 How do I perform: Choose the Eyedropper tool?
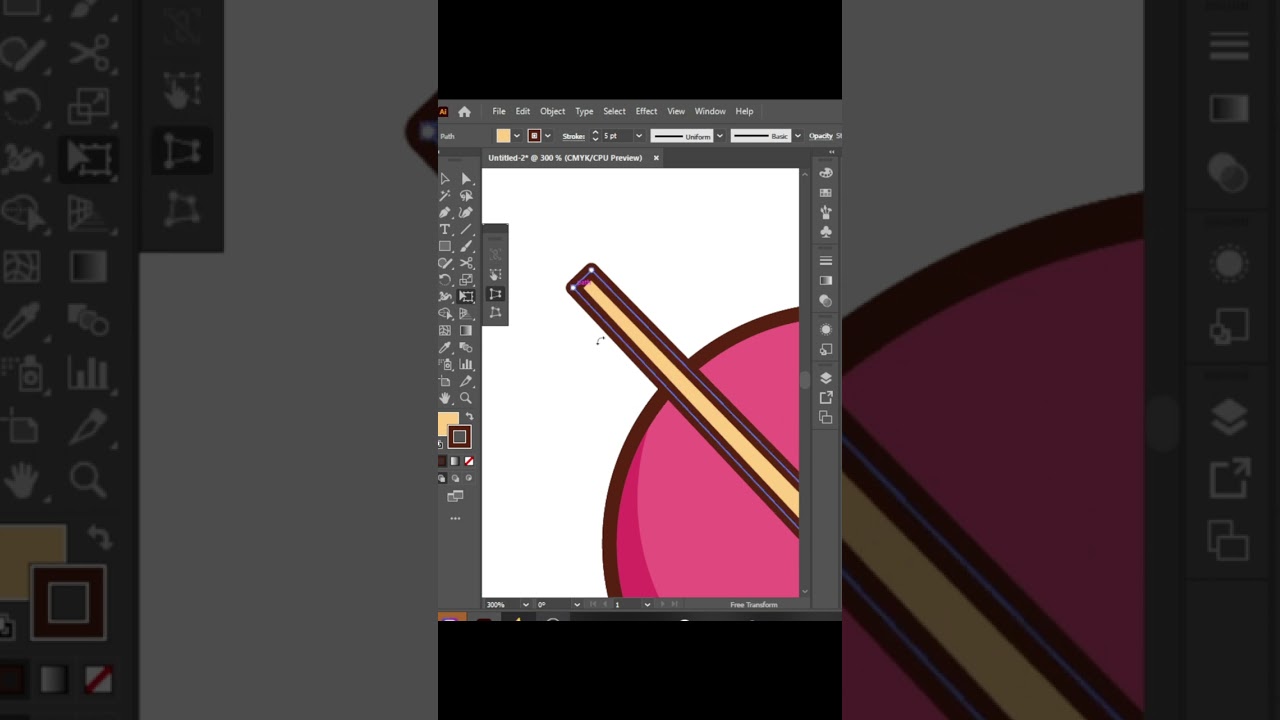click(445, 347)
